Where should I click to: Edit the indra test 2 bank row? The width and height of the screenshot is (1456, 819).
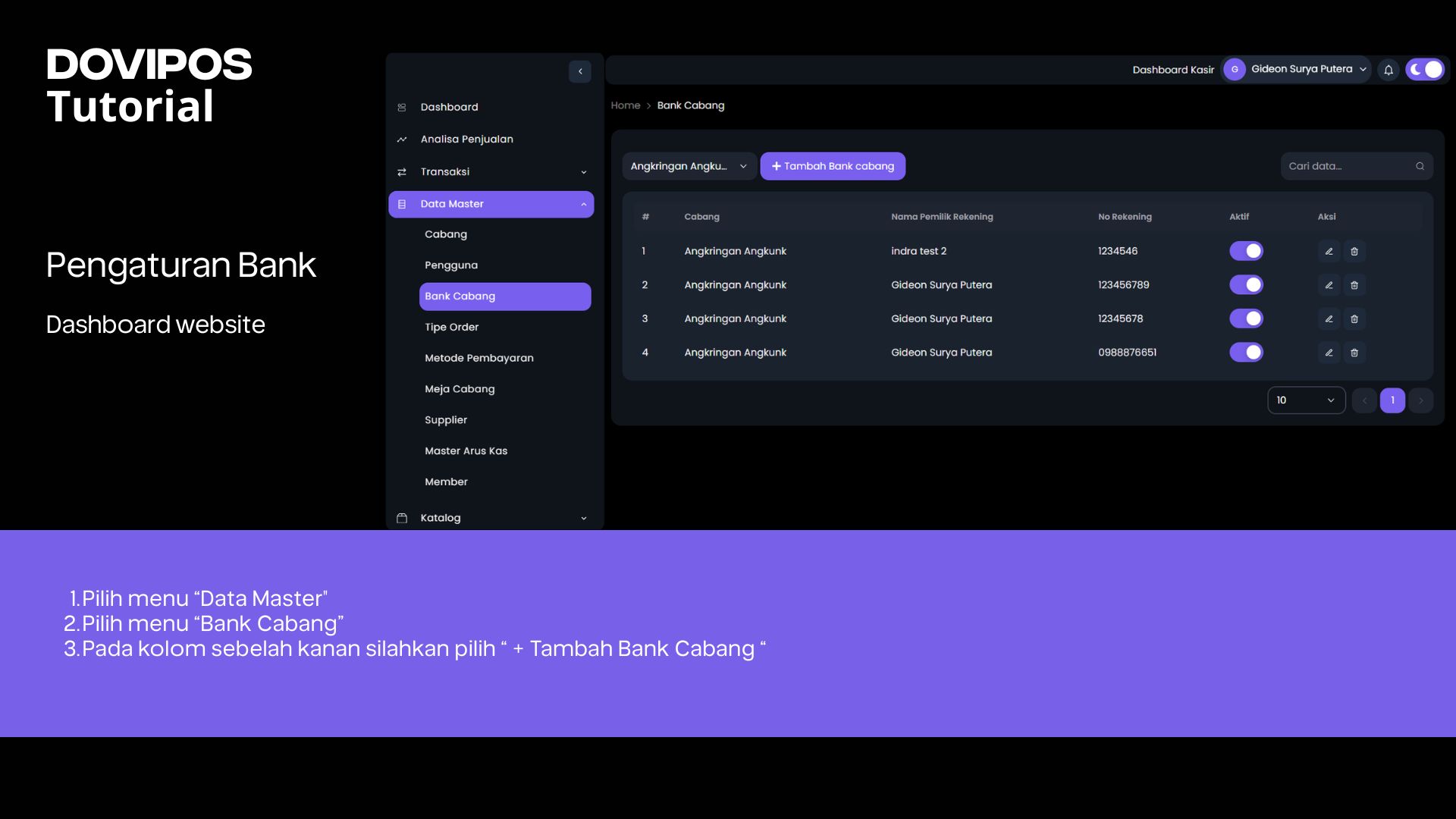(1329, 251)
